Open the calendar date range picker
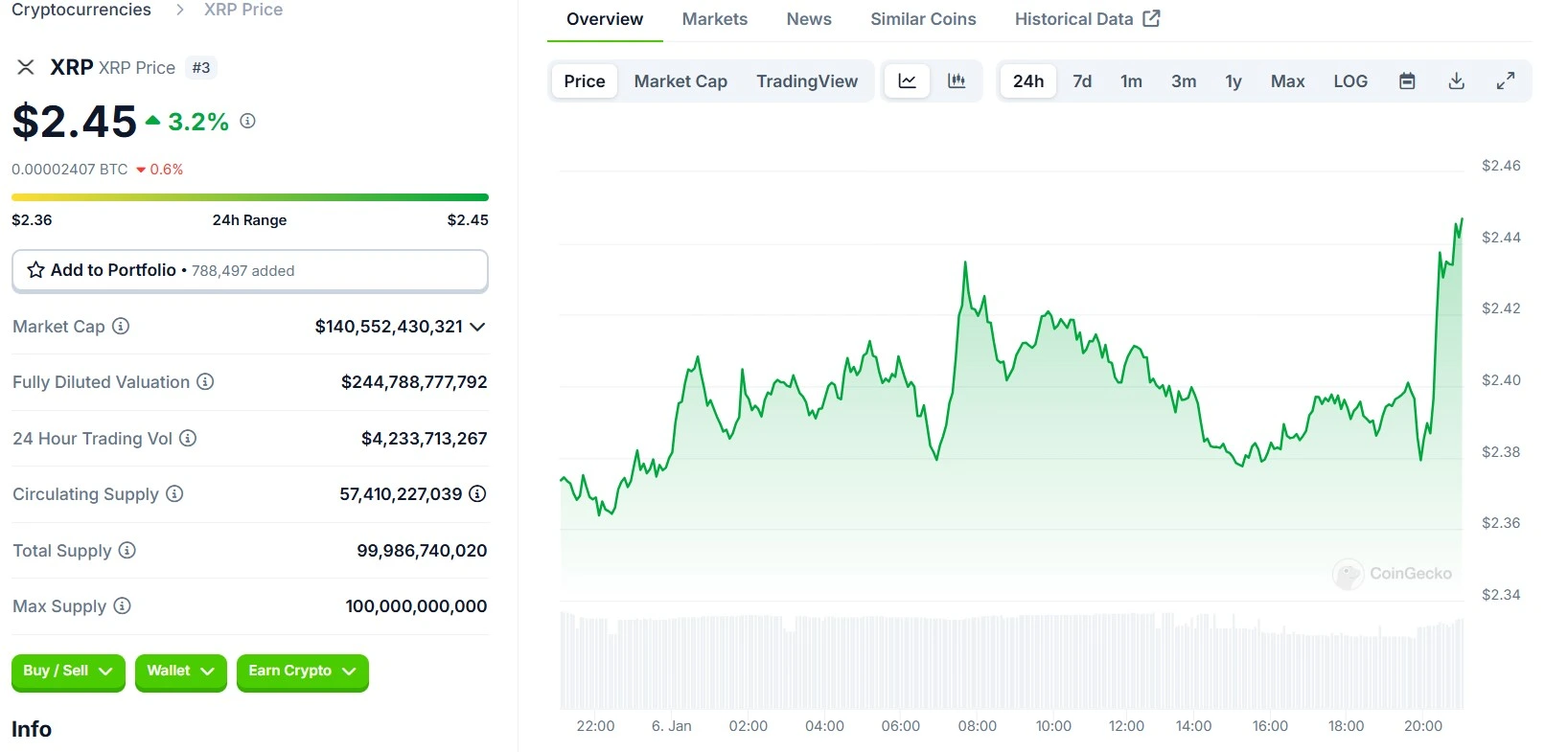The width and height of the screenshot is (1568, 752). (1407, 81)
